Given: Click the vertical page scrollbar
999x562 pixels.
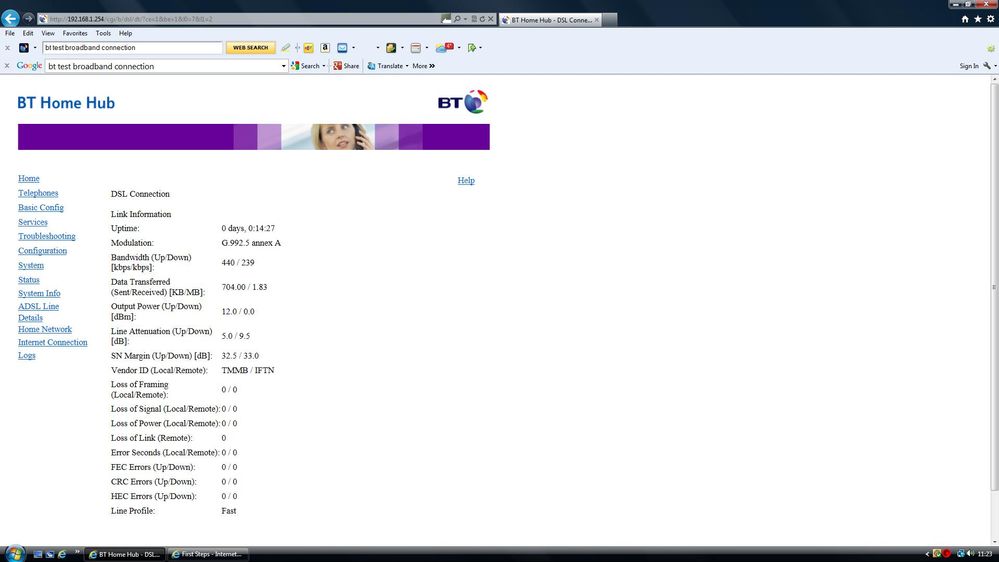Looking at the screenshot, I should click(x=994, y=287).
